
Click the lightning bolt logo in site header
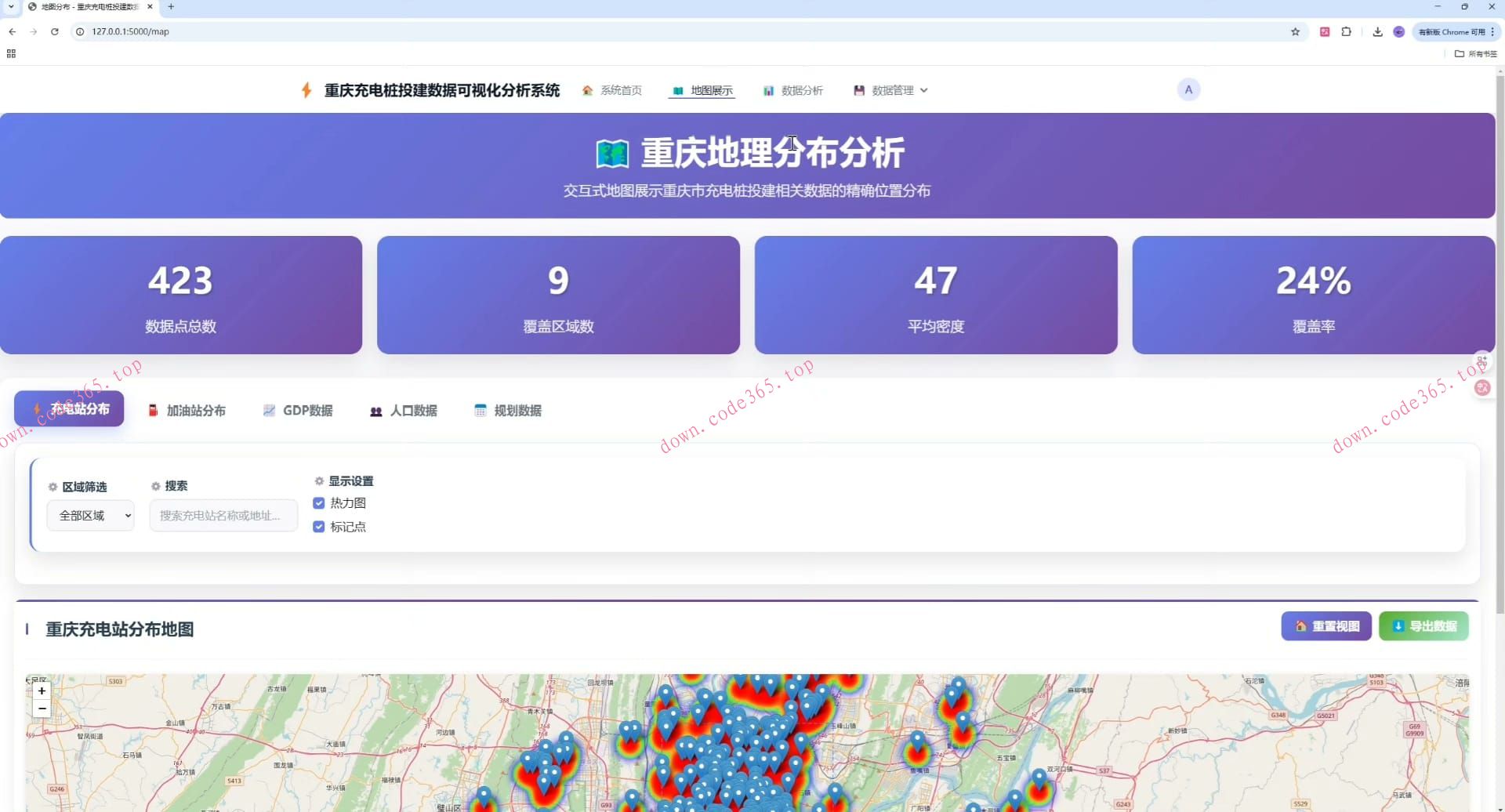coord(306,90)
